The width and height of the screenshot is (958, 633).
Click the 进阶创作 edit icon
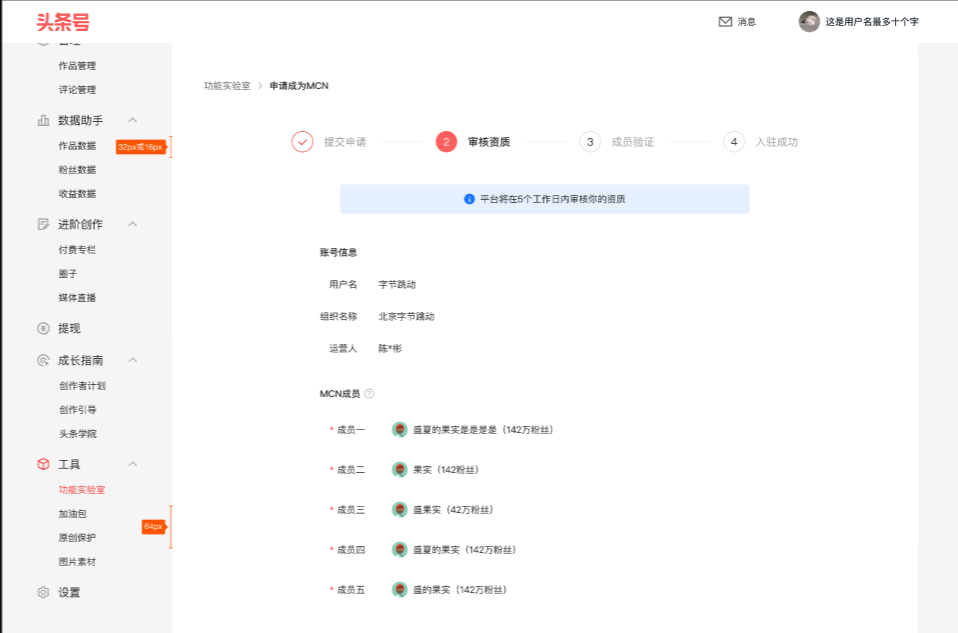tap(43, 224)
